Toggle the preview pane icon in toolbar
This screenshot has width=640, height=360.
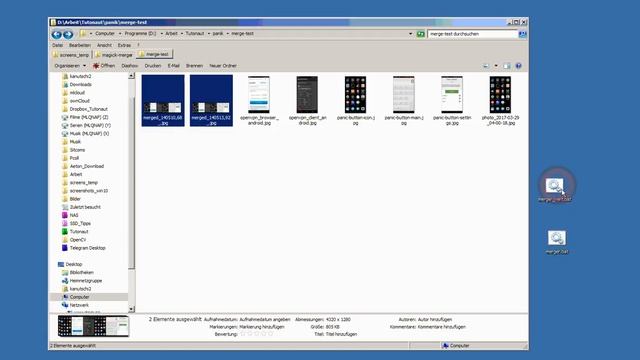(x=507, y=66)
